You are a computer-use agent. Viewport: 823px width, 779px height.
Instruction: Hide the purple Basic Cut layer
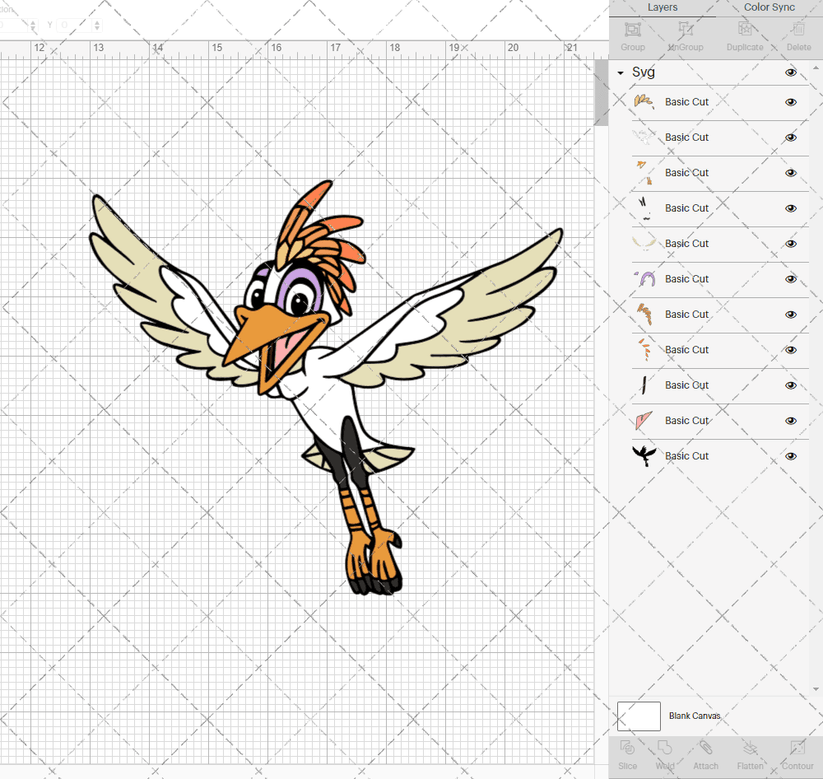pos(790,279)
